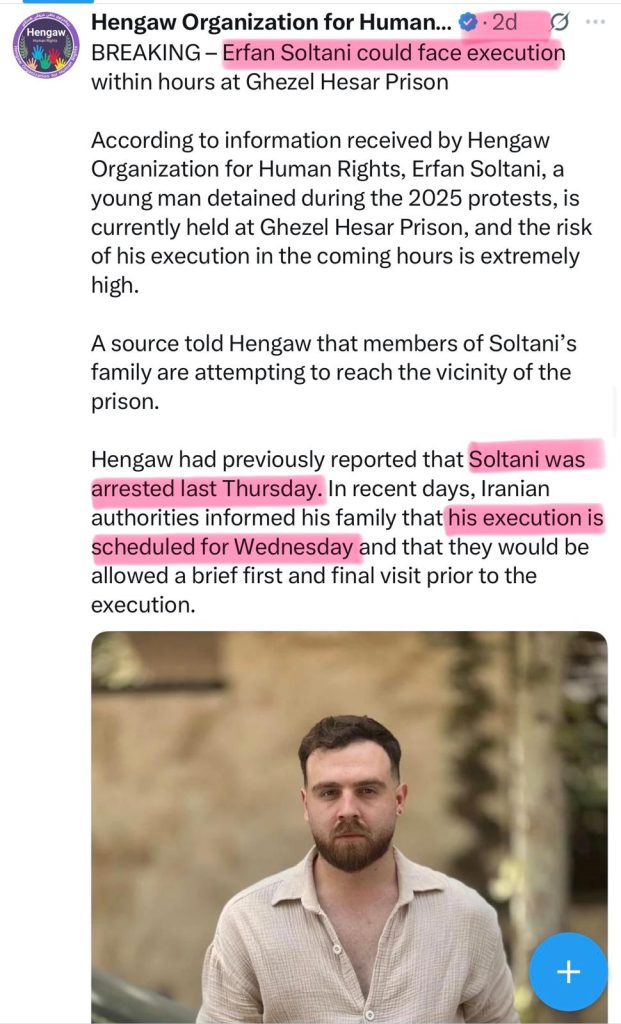Viewport: 621px width, 1024px height.
Task: Tap the Grok slashed-circle icon
Action: pyautogui.click(x=560, y=22)
